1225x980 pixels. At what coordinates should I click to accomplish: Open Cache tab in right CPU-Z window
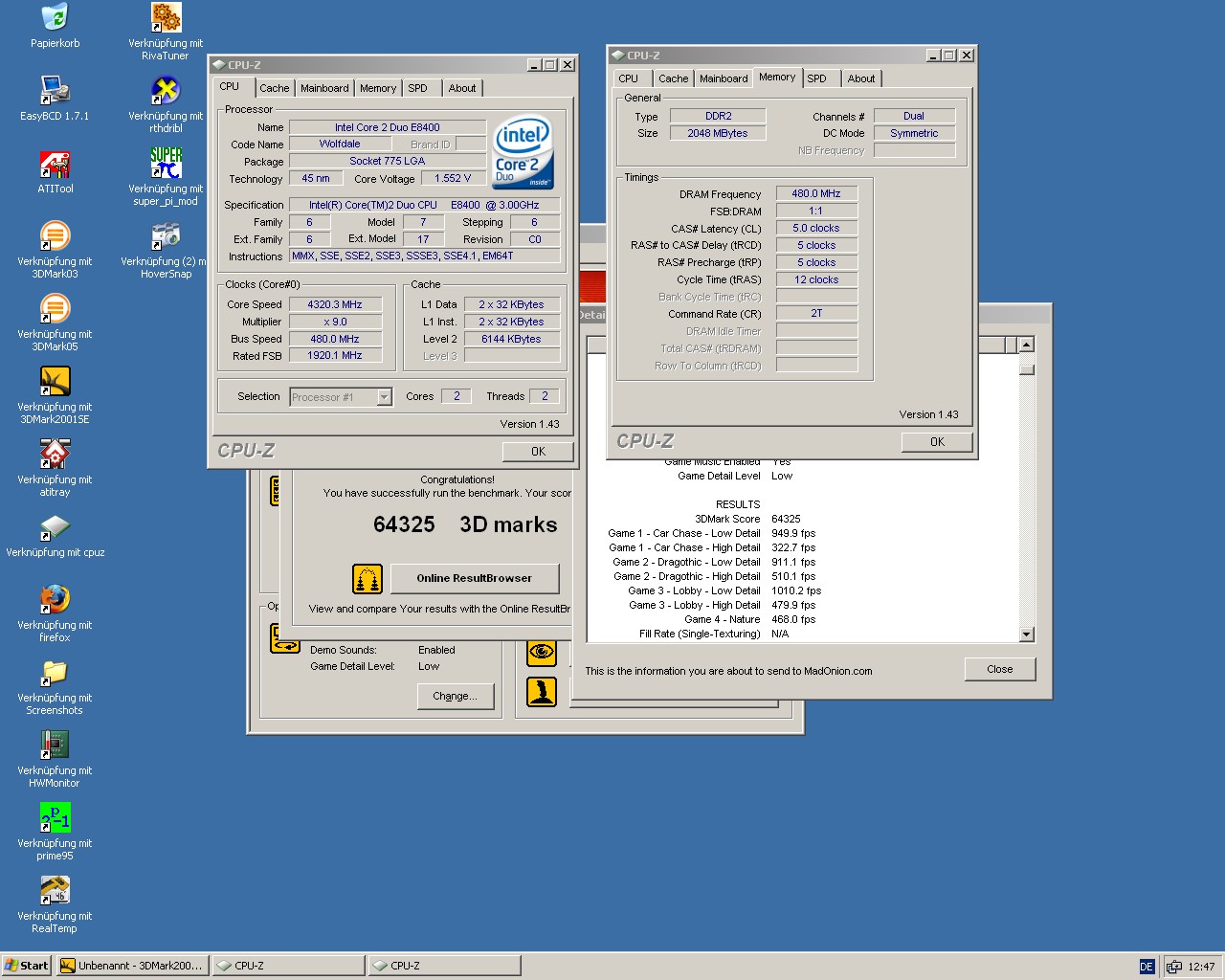(673, 78)
